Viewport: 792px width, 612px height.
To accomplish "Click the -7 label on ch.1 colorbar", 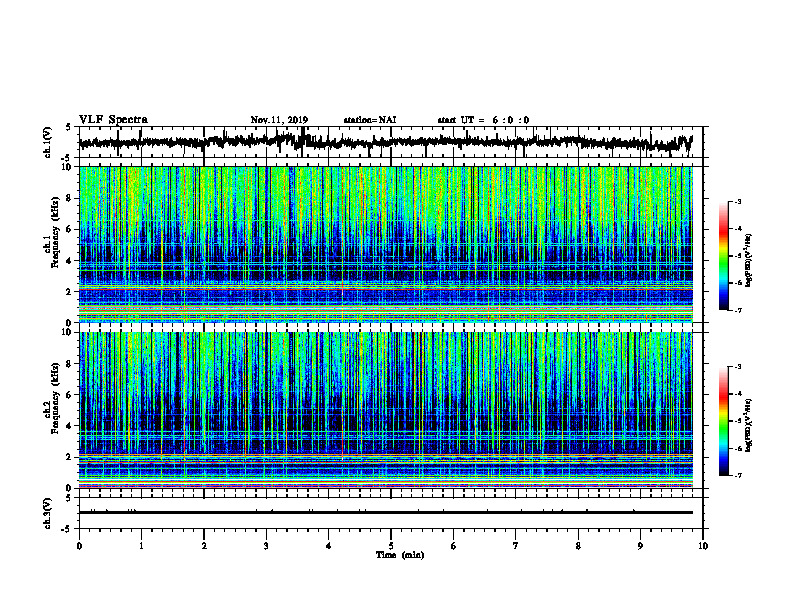I will [x=737, y=310].
